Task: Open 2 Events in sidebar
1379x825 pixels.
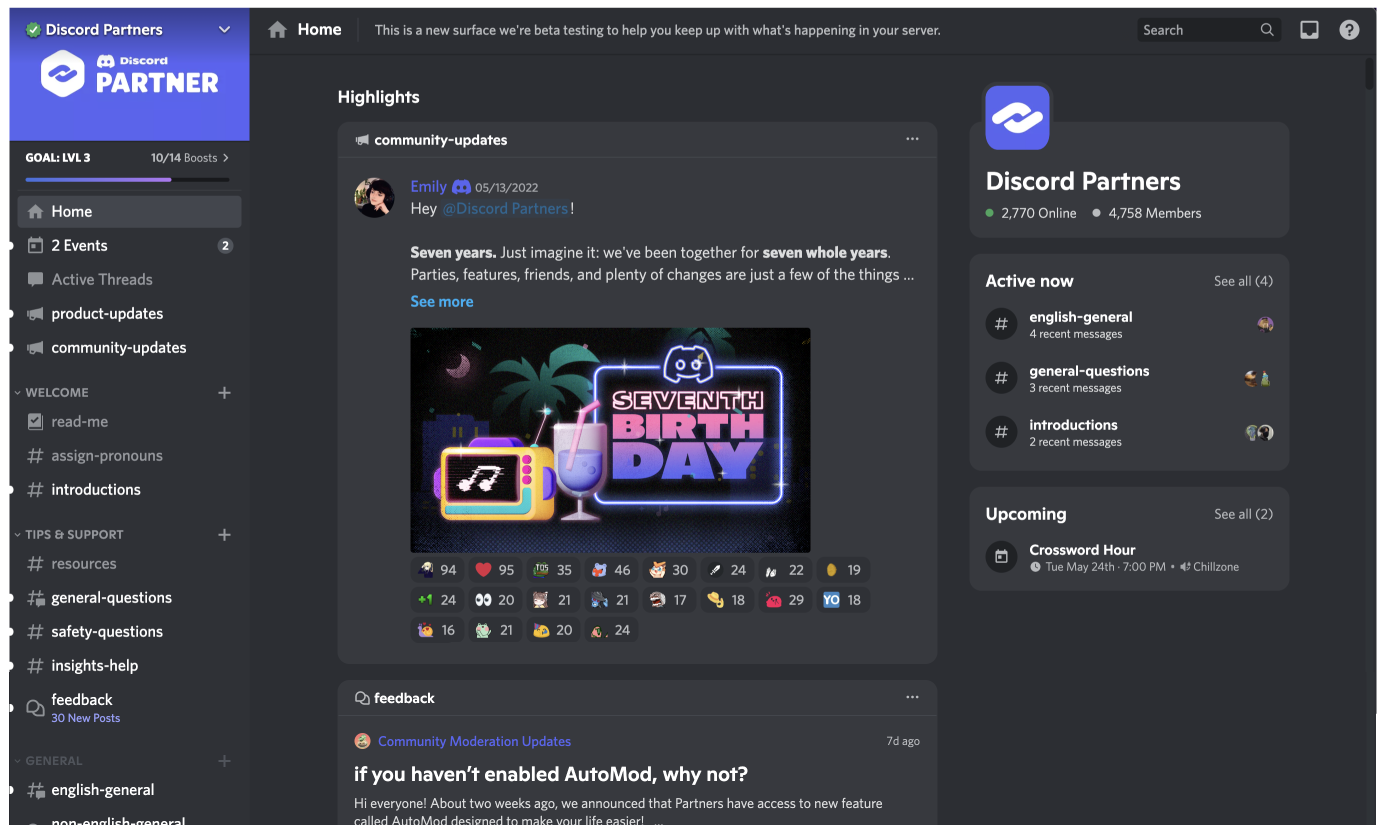Action: (x=129, y=246)
